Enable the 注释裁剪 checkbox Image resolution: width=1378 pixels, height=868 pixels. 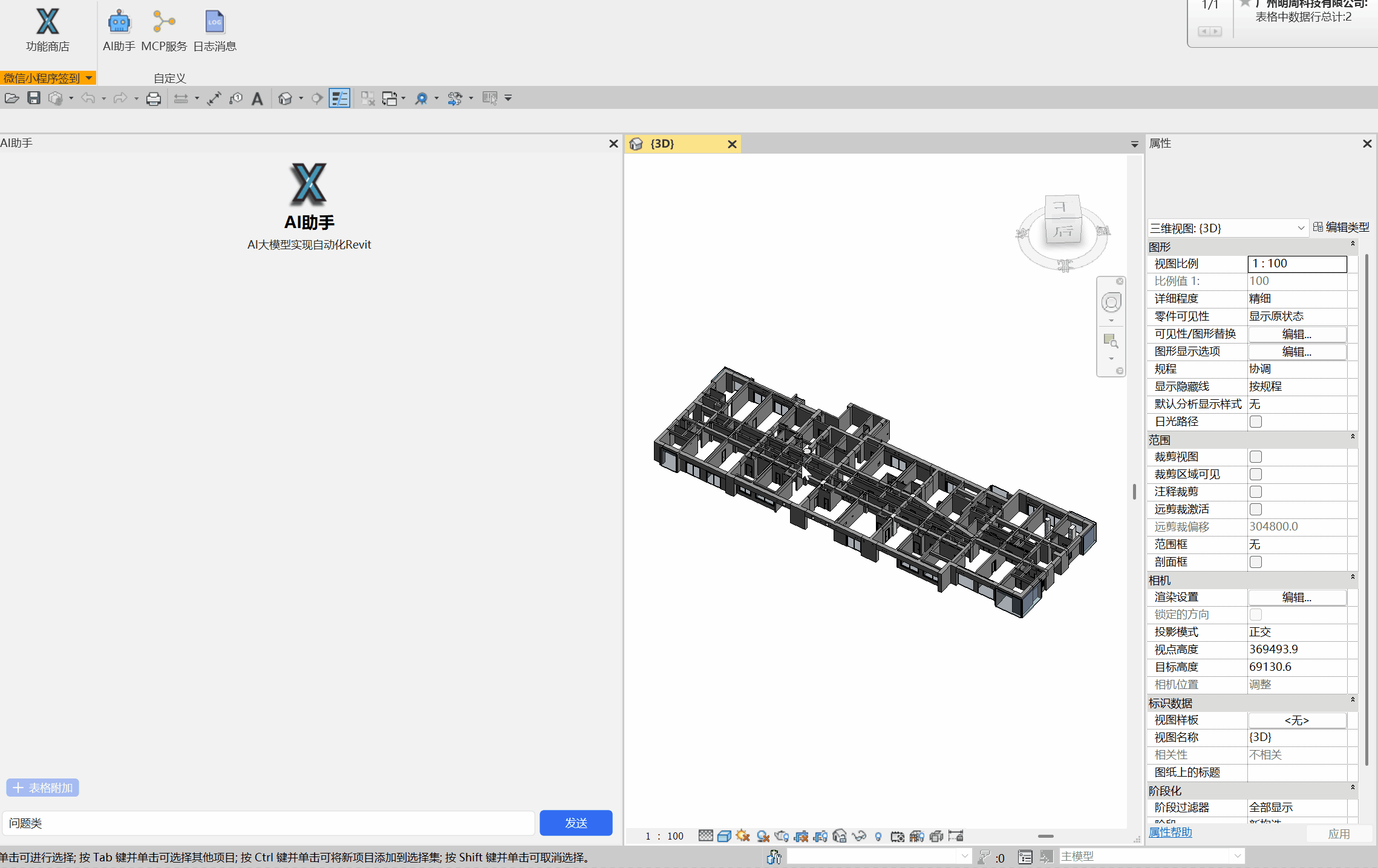[1256, 492]
